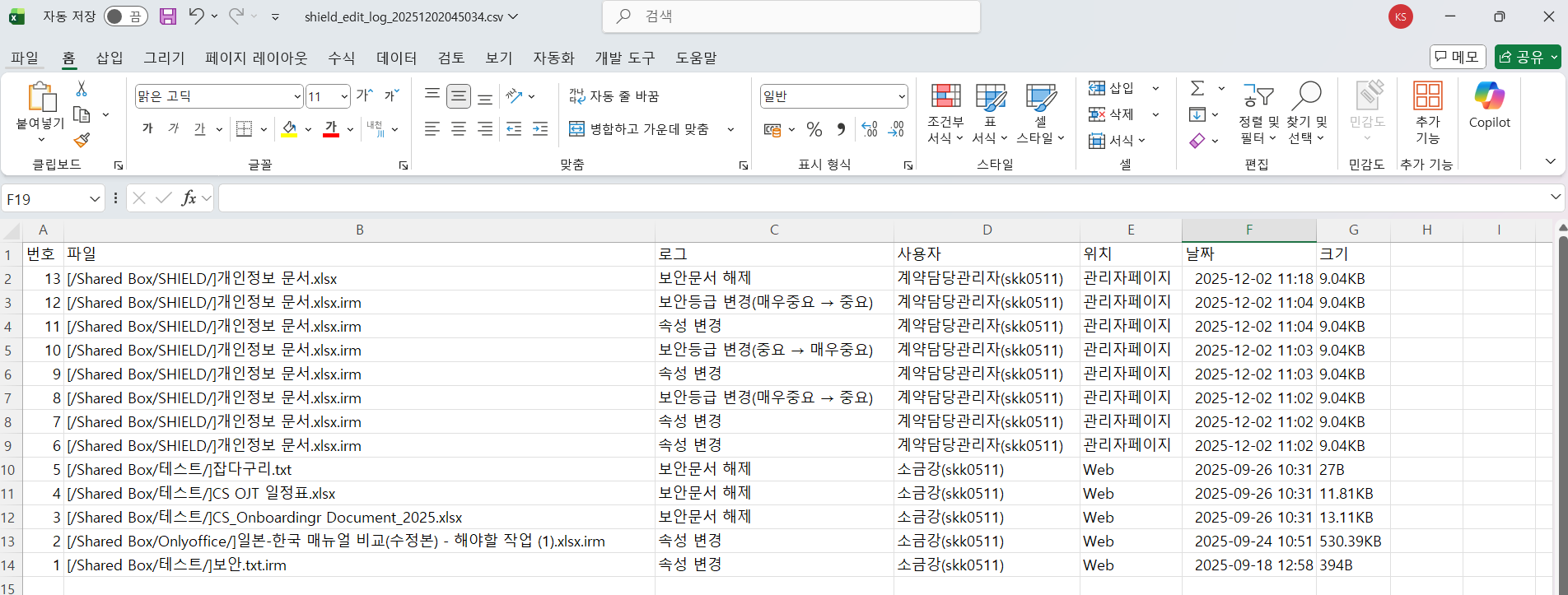Center text horizontally
The image size is (1568, 595).
click(459, 128)
